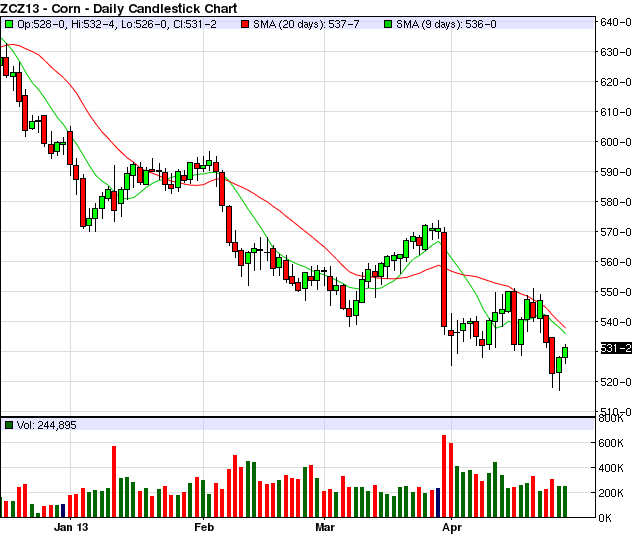The image size is (640, 536).
Task: Click the 600-0 price axis label
Action: (x=616, y=142)
